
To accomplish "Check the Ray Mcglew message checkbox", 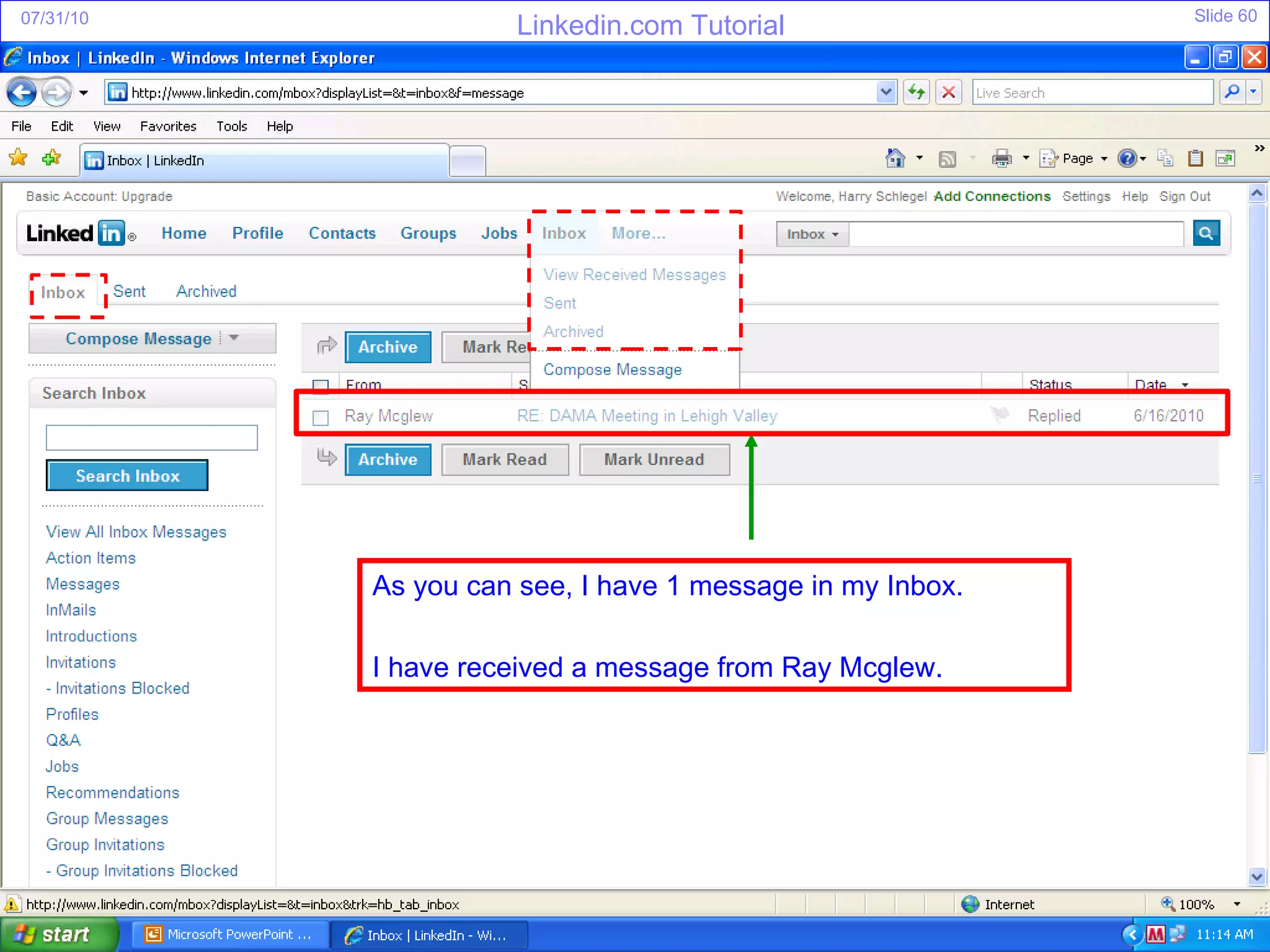I will pos(321,418).
